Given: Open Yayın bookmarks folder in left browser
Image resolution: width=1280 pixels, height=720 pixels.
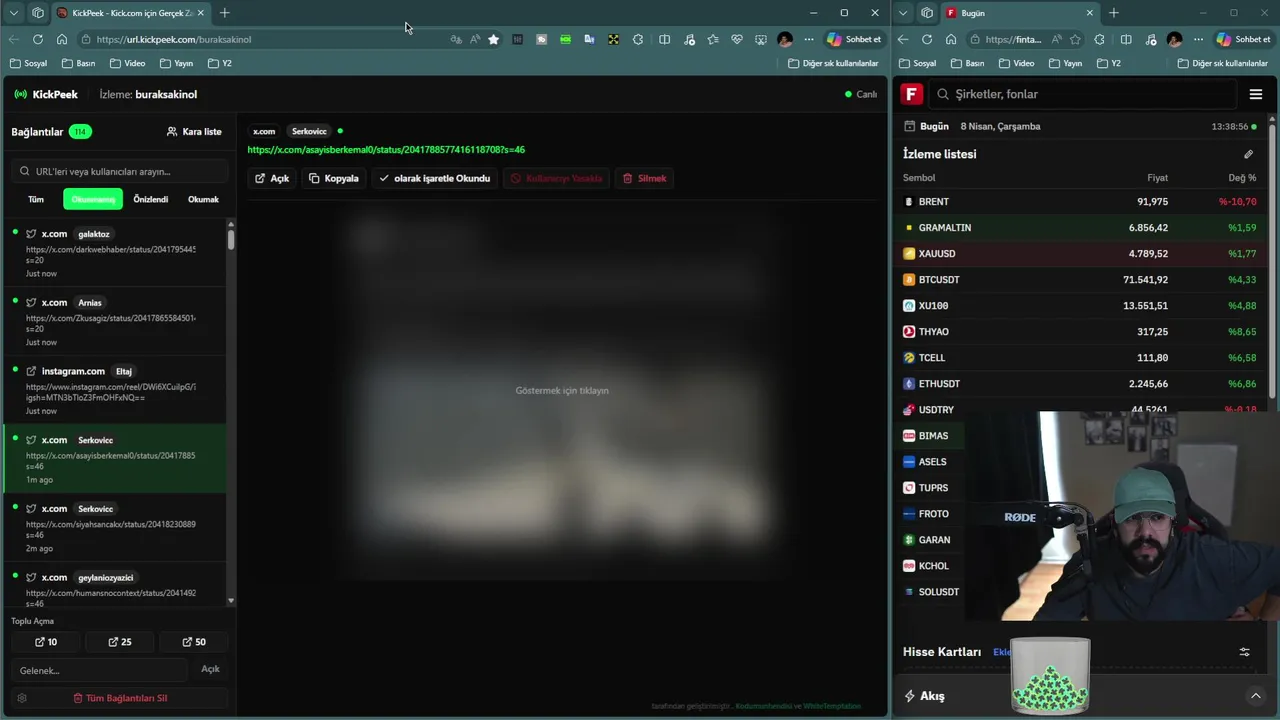Looking at the screenshot, I should coord(176,63).
